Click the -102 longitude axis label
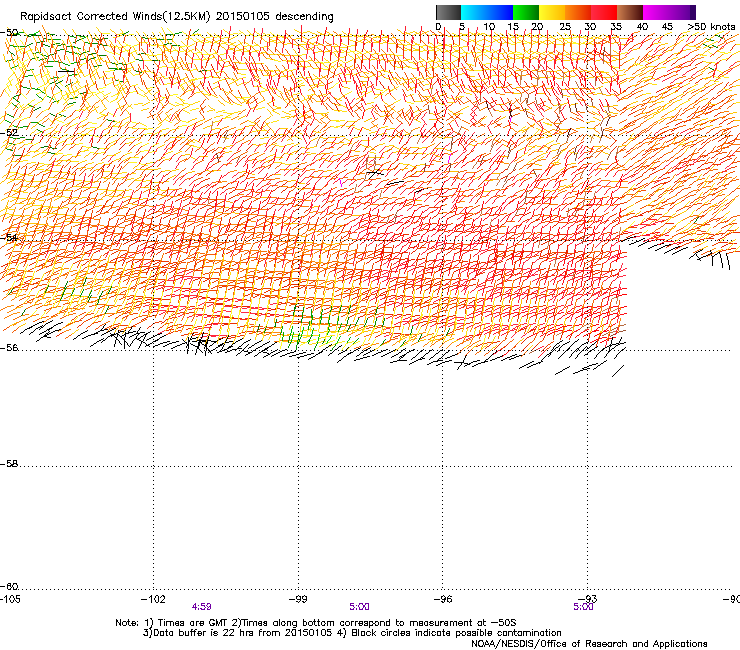This screenshot has height=650, width=740. point(153,599)
